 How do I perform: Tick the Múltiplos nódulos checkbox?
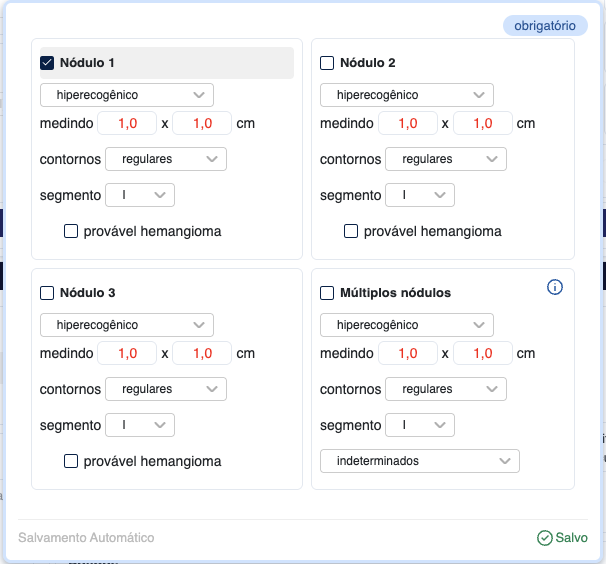327,293
